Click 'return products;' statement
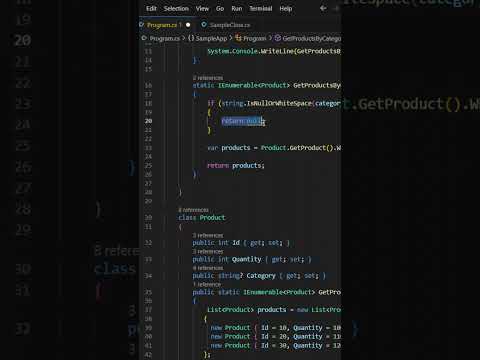The width and height of the screenshot is (480, 360). pyautogui.click(x=236, y=166)
